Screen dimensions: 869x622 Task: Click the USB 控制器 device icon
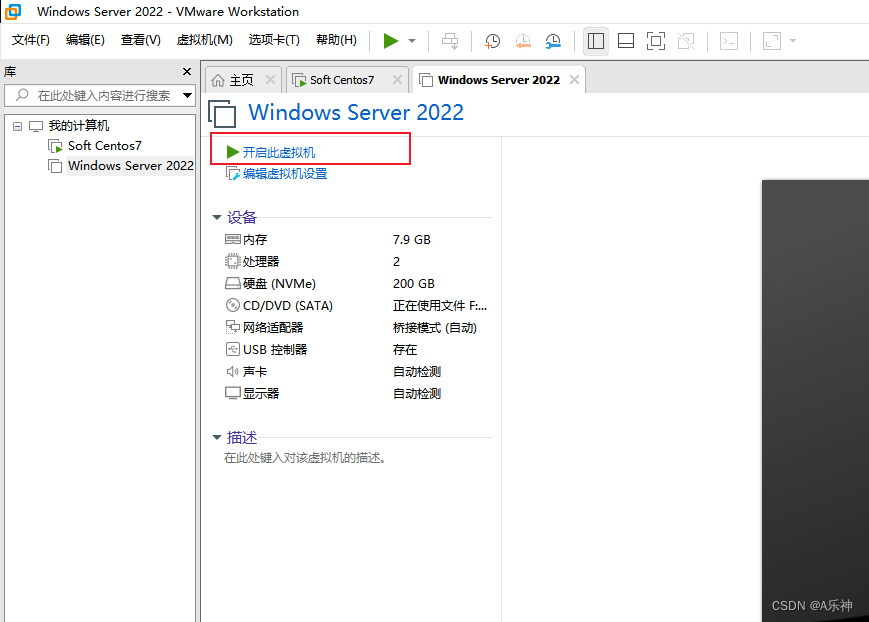coord(233,349)
